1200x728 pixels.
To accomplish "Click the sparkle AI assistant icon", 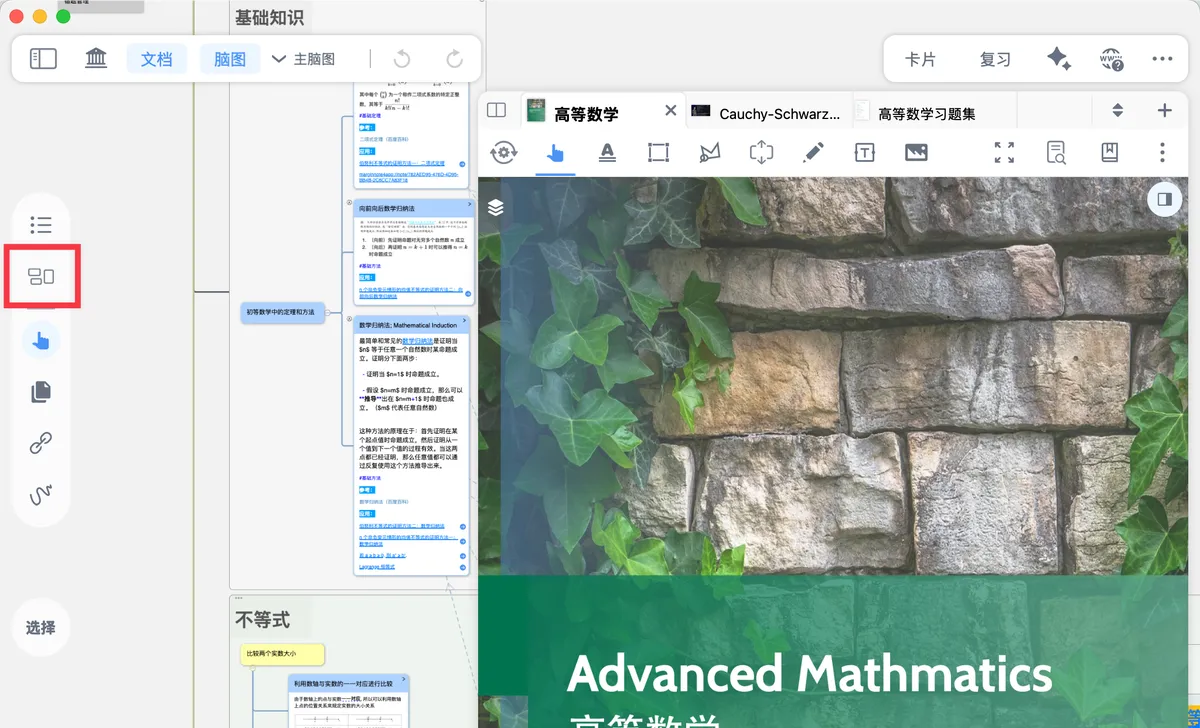I will coord(1058,59).
